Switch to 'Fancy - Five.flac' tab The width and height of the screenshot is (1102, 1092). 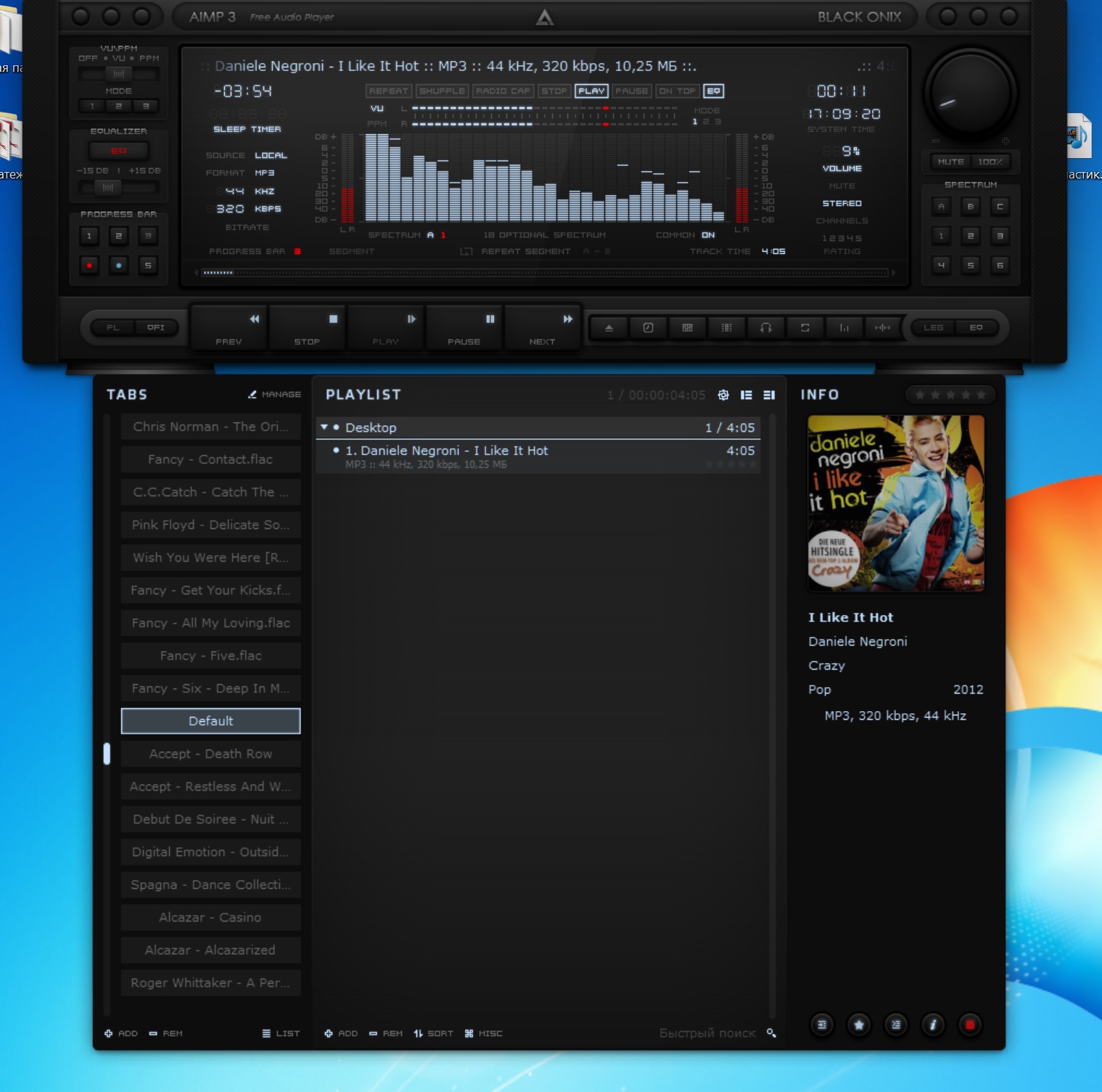point(210,655)
